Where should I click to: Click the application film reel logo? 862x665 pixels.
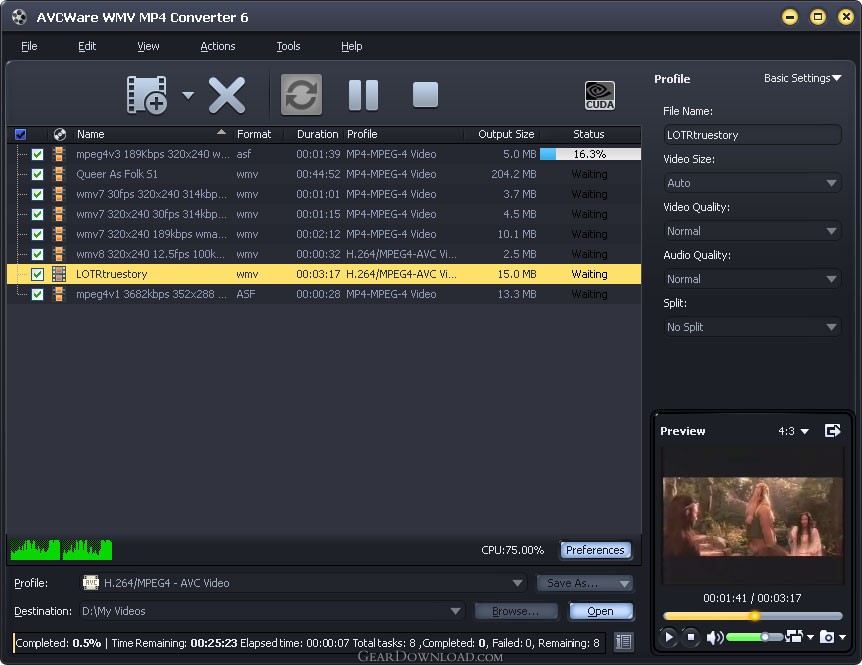[19, 17]
